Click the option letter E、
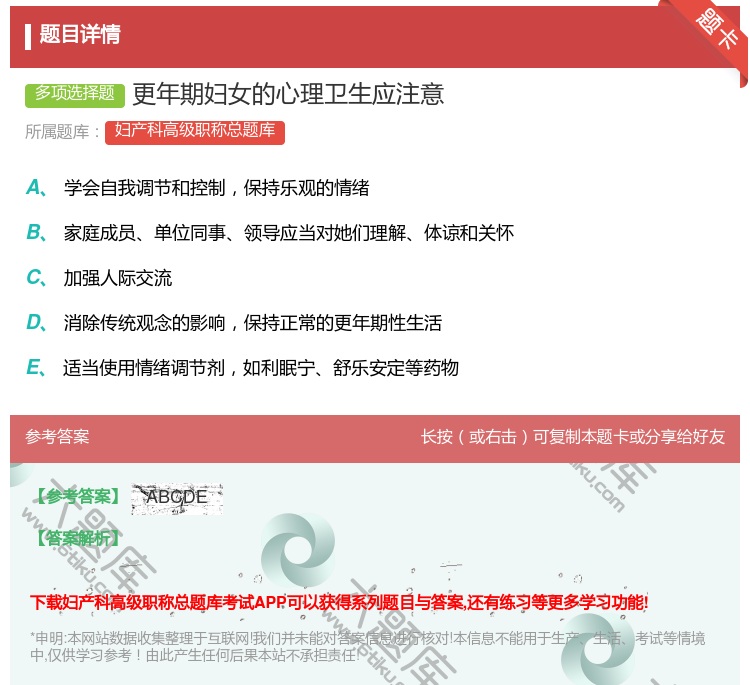 [36, 368]
